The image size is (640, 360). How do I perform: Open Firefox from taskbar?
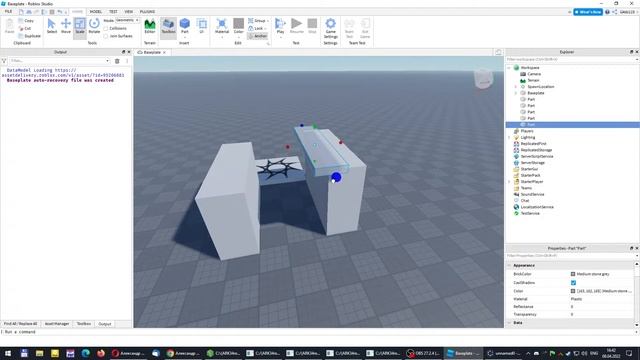(x=101, y=353)
